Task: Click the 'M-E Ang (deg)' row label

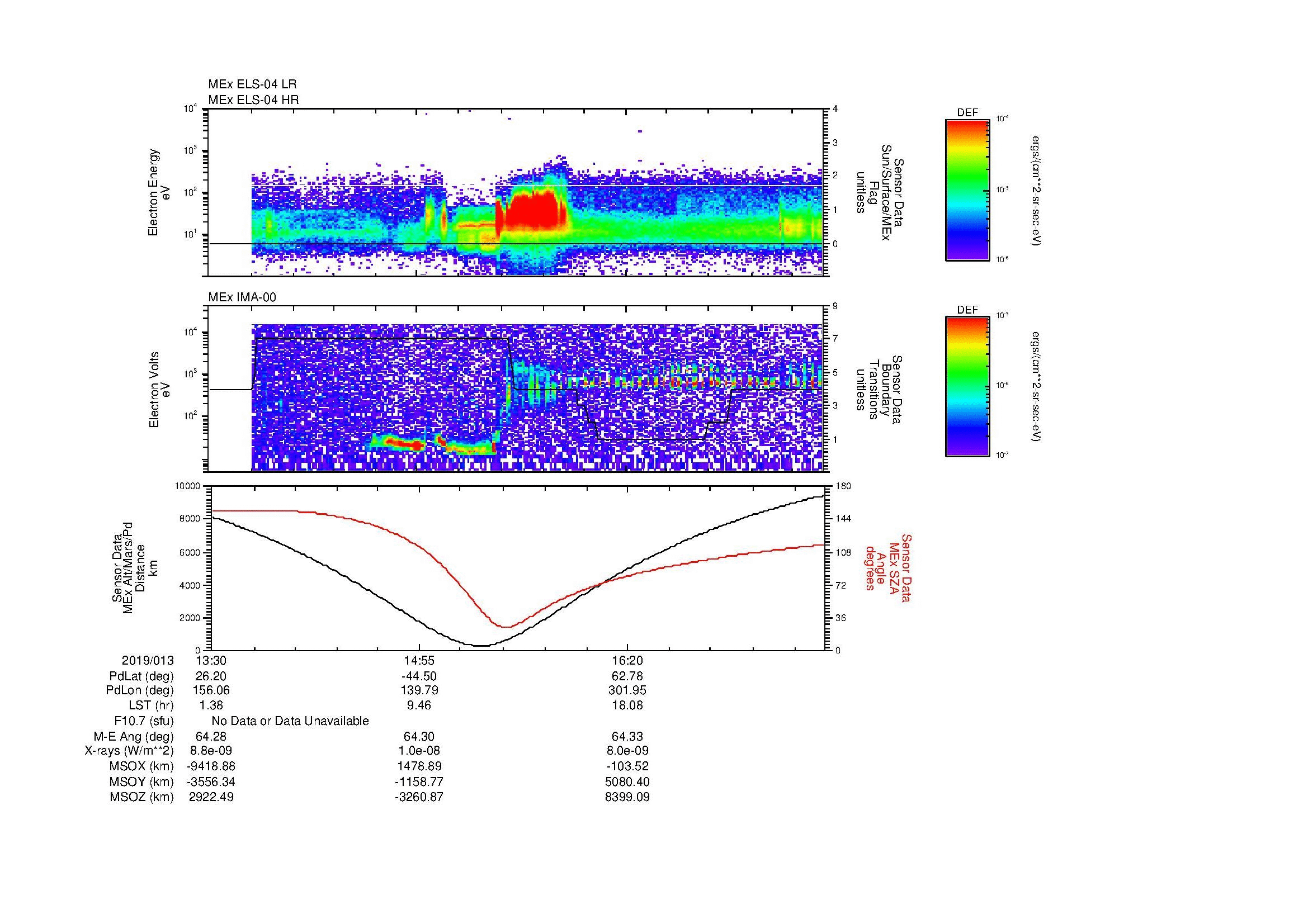Action: (133, 737)
